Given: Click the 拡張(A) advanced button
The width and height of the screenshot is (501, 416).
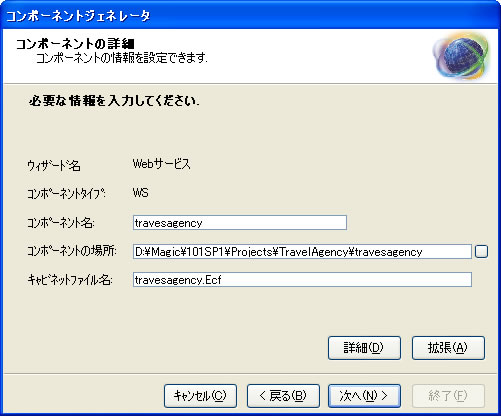Looking at the screenshot, I should click(448, 348).
